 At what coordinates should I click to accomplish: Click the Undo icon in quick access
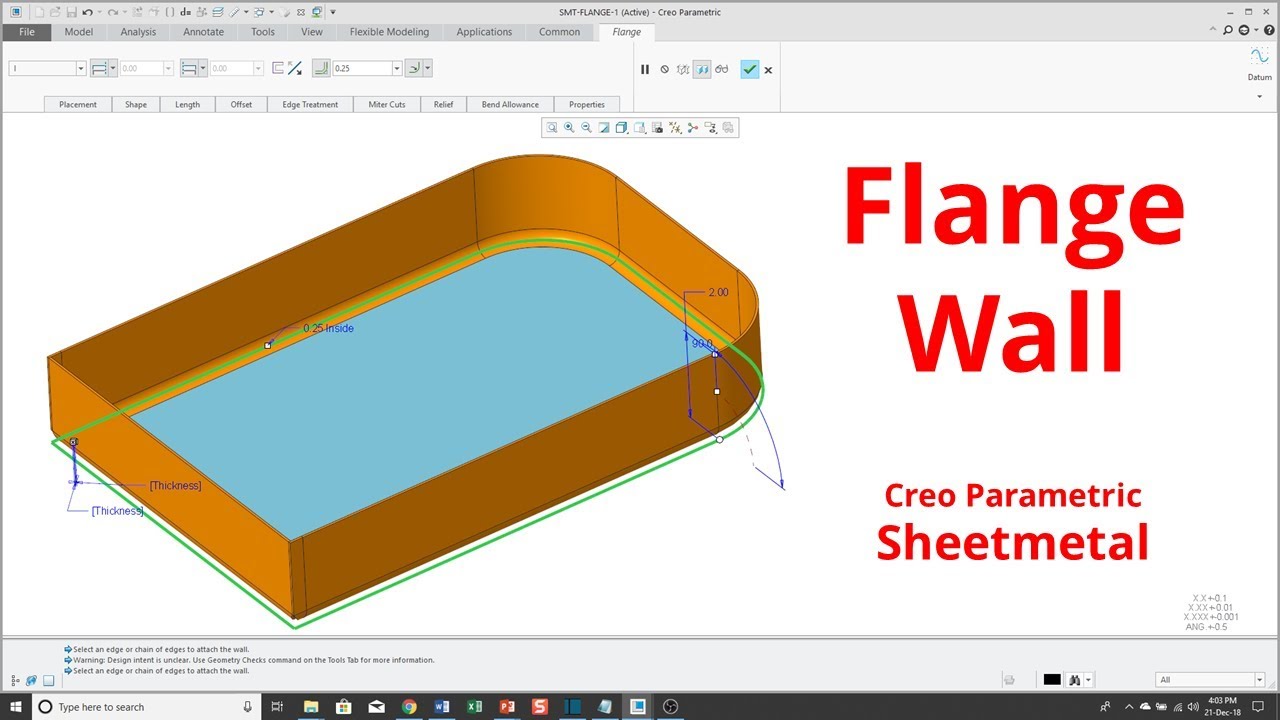[88, 12]
